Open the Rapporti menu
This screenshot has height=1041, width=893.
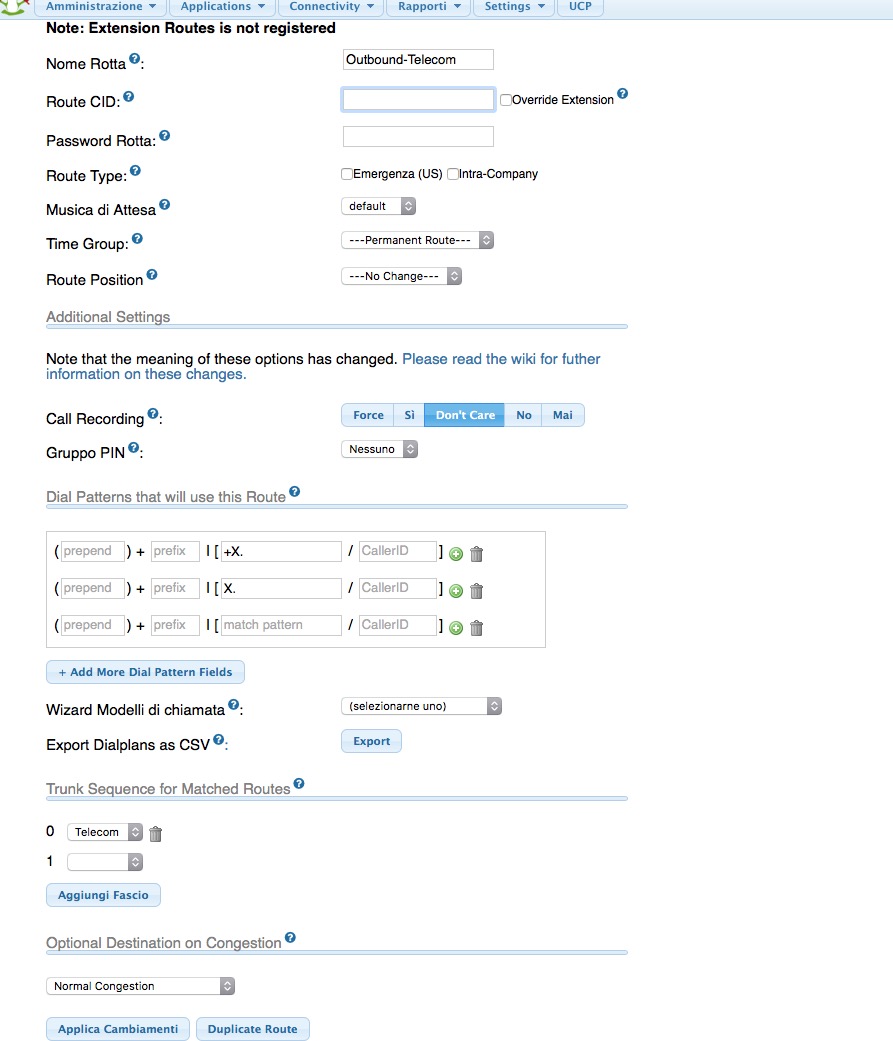pos(429,7)
